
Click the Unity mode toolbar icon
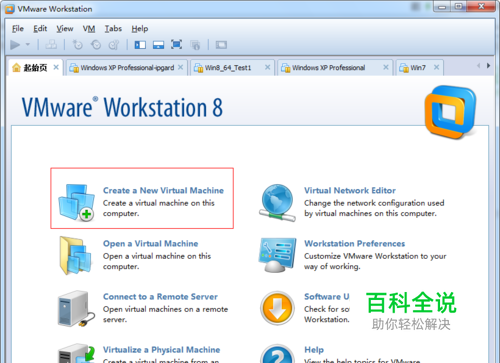click(x=195, y=44)
